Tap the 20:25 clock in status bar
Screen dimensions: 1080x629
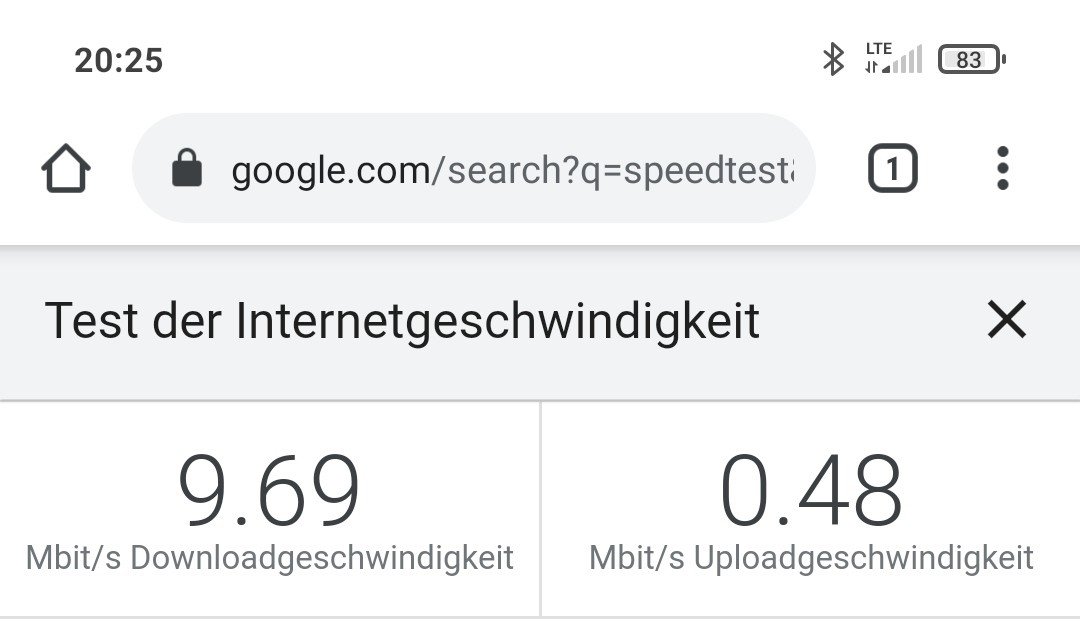(x=118, y=61)
